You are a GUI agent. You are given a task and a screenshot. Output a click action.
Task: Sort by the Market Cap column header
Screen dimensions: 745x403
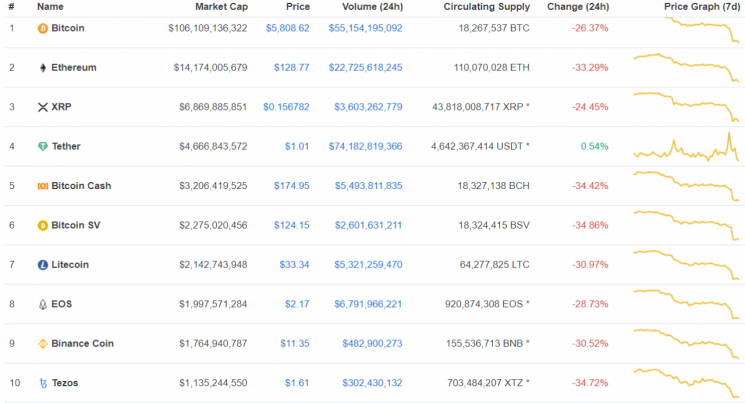(221, 7)
